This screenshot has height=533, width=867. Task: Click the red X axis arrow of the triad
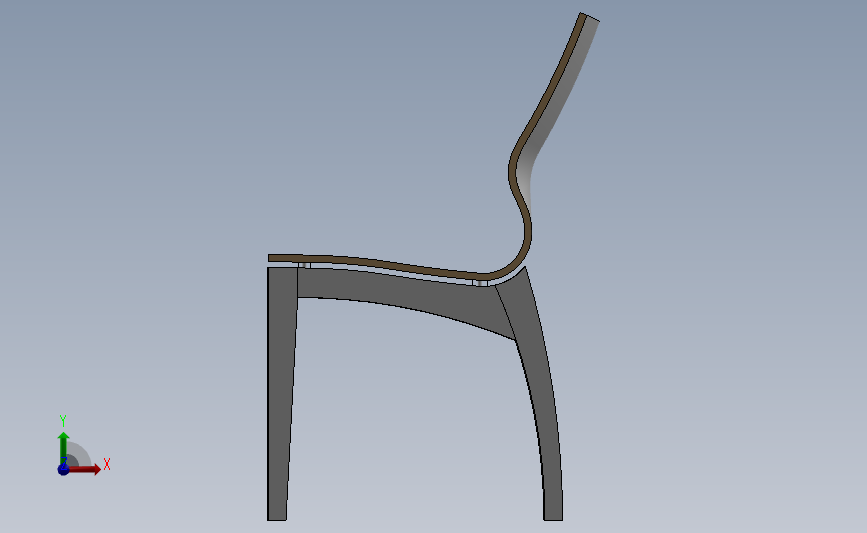click(86, 469)
